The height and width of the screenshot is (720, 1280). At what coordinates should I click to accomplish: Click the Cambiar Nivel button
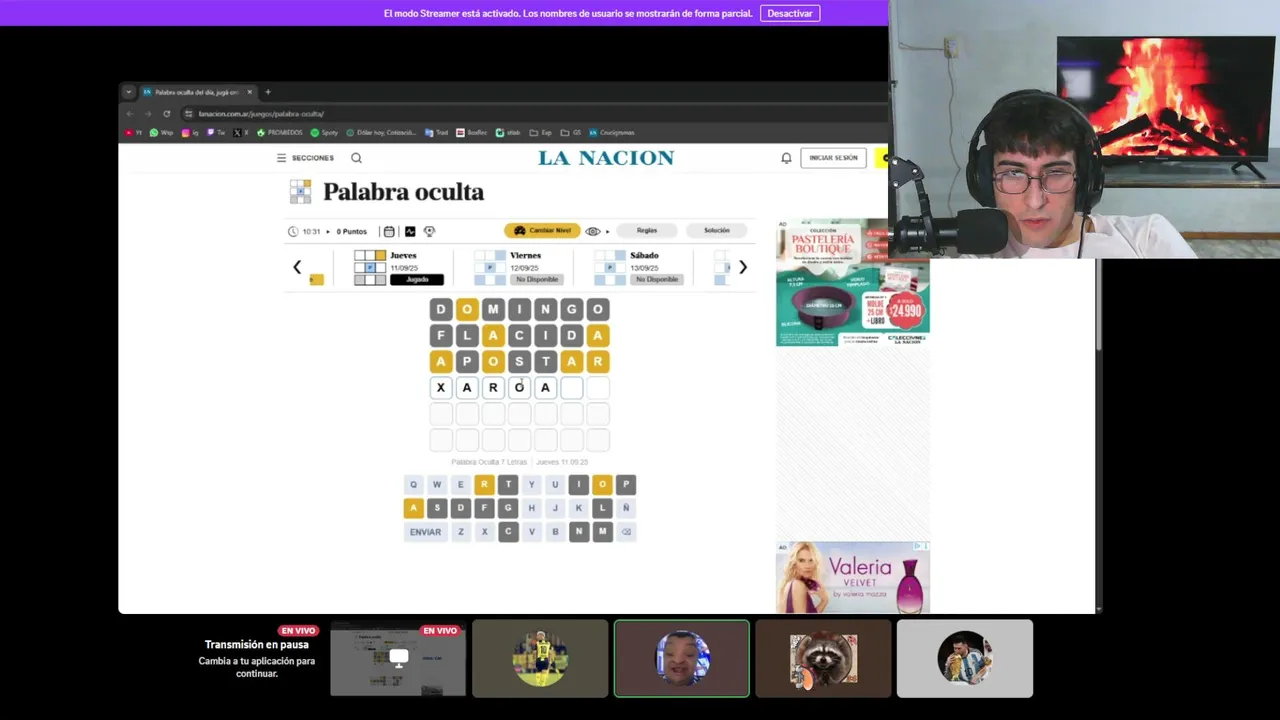542,231
